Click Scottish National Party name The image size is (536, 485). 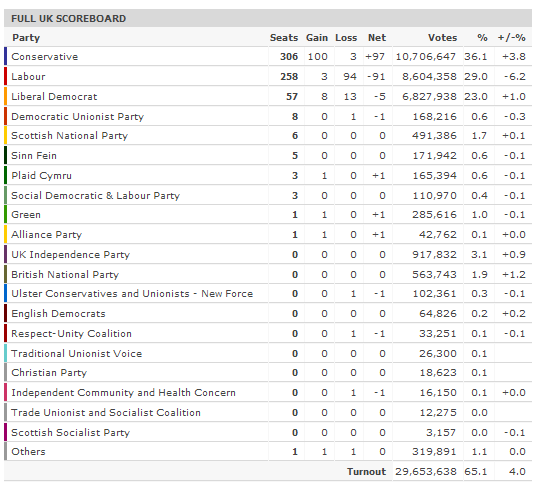[69, 136]
